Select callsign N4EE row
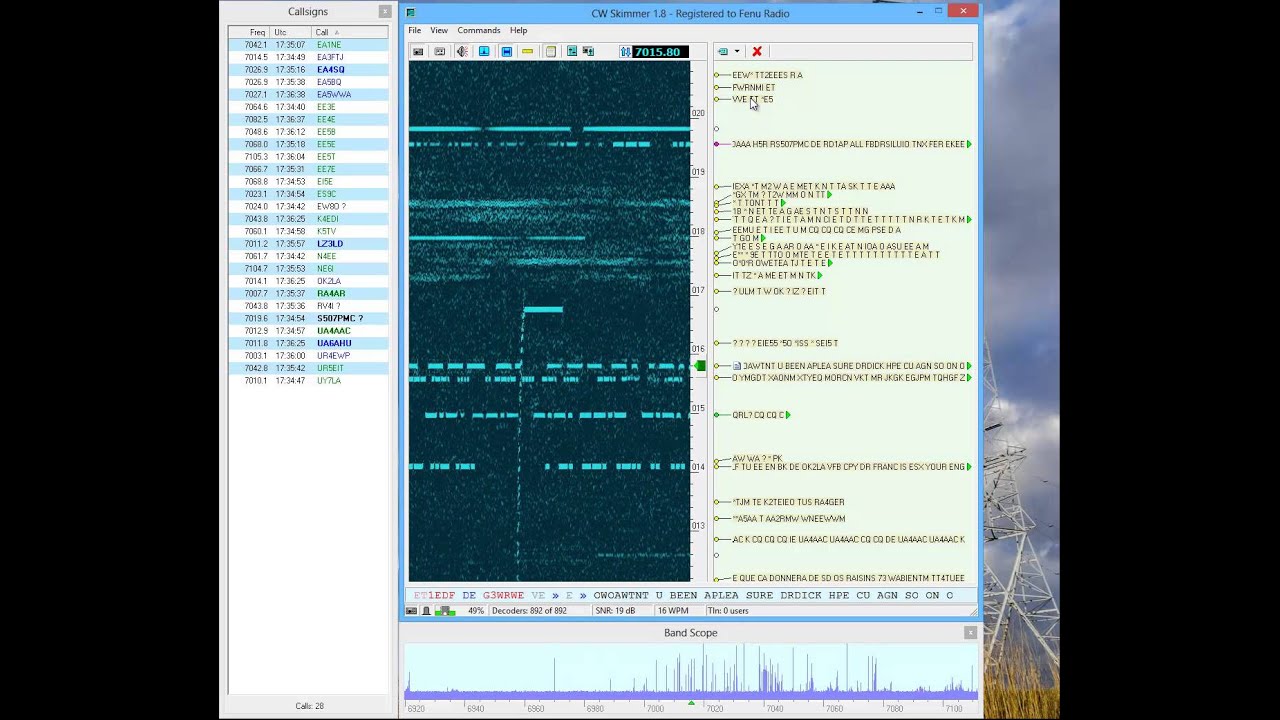The image size is (1280, 720). pos(308,256)
